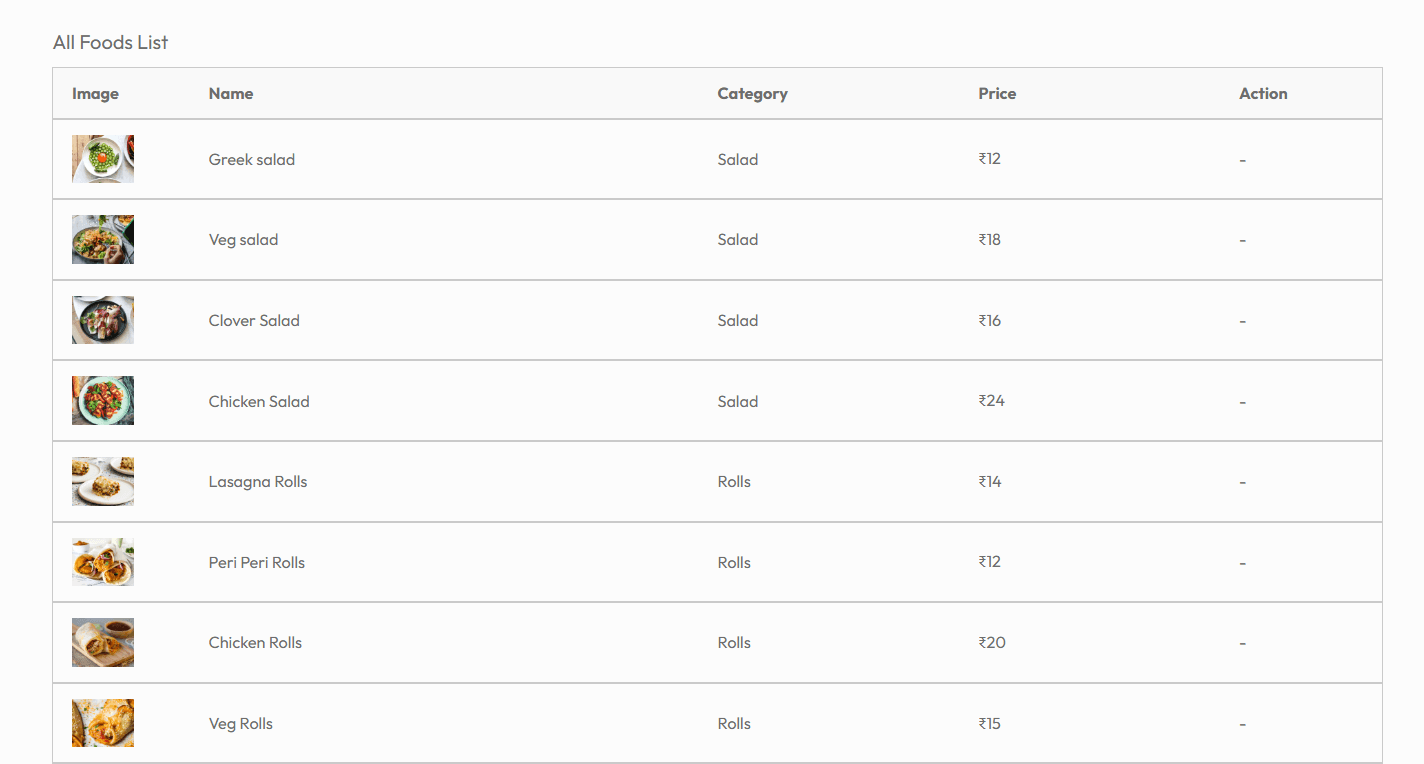1424x764 pixels.
Task: Click the Category column header
Action: point(752,94)
